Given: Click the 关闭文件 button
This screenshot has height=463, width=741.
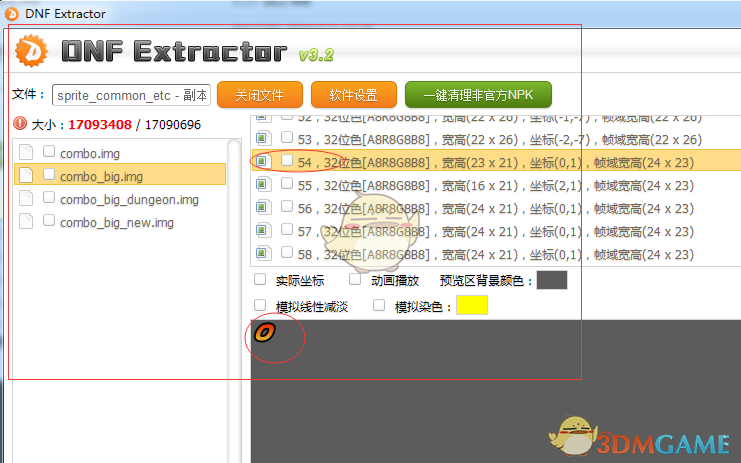Looking at the screenshot, I should click(x=260, y=94).
